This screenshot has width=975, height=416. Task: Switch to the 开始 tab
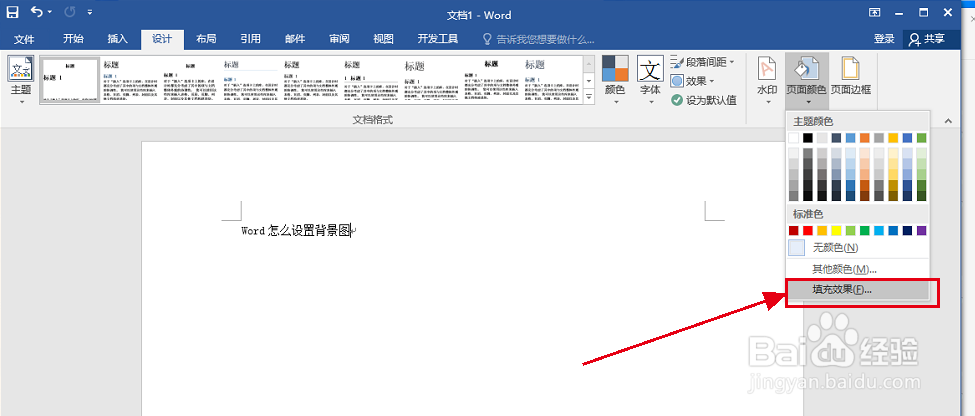point(73,39)
